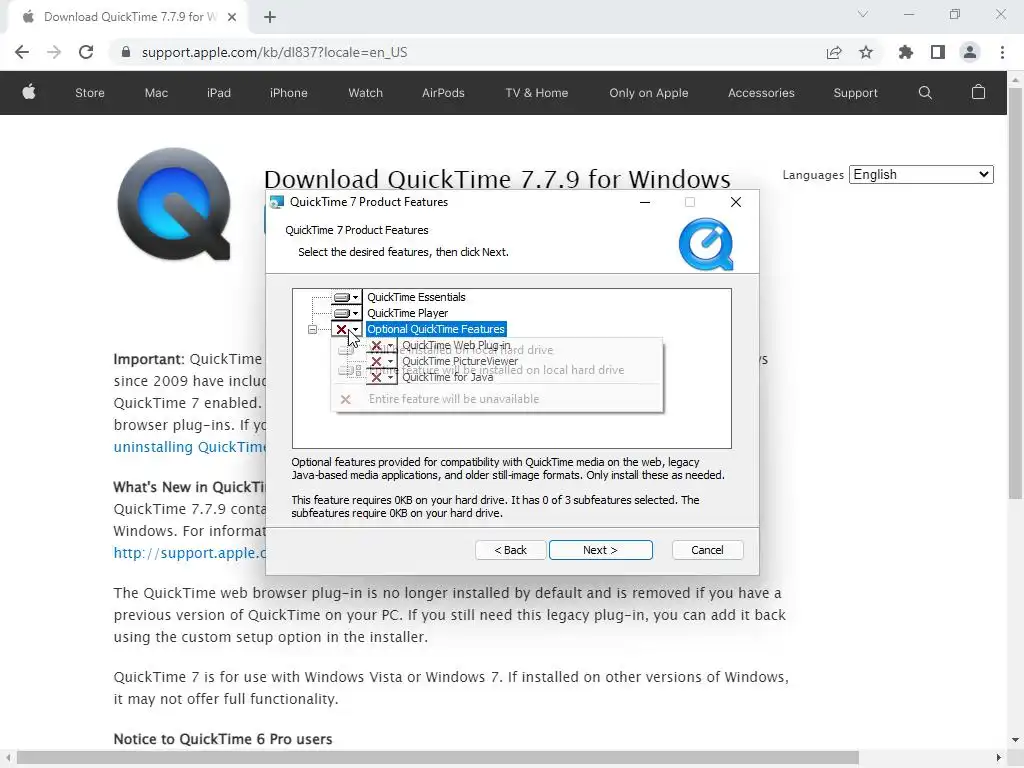Open a new browser tab
Screen dimensions: 1024x768
click(270, 17)
